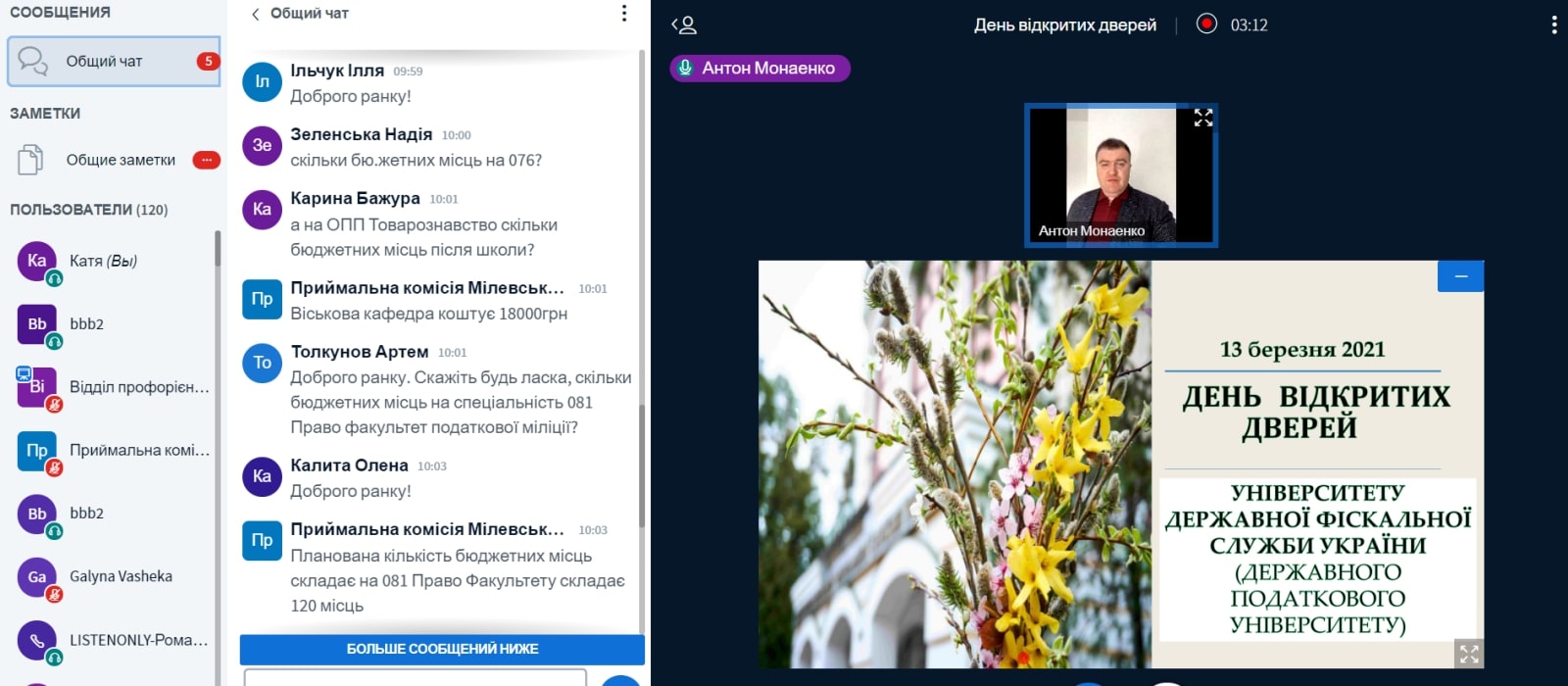Click phone avatar of LISTENONLY user
This screenshot has width=1568, height=686.
click(x=37, y=640)
